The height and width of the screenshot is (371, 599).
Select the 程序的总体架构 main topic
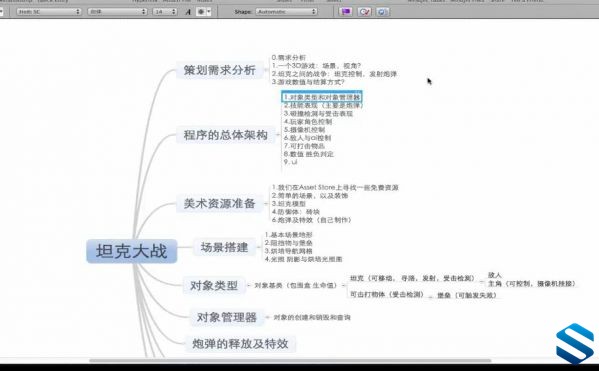click(x=225, y=135)
